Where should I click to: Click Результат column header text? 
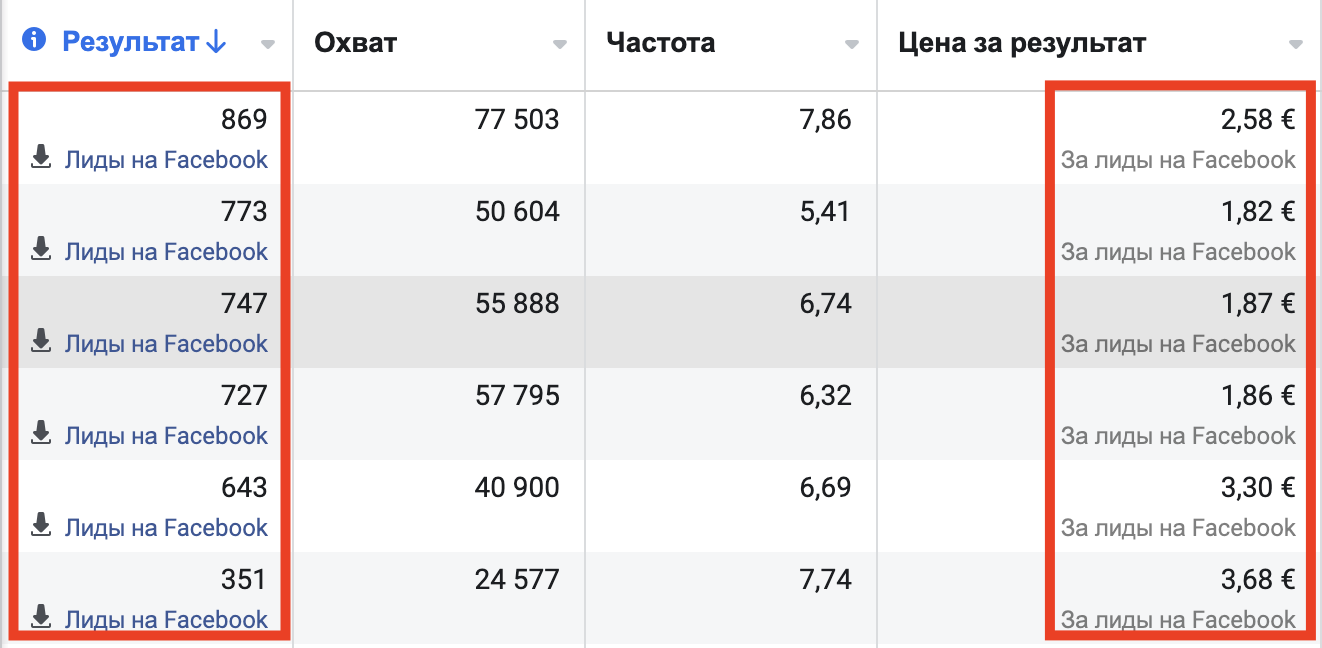[130, 43]
